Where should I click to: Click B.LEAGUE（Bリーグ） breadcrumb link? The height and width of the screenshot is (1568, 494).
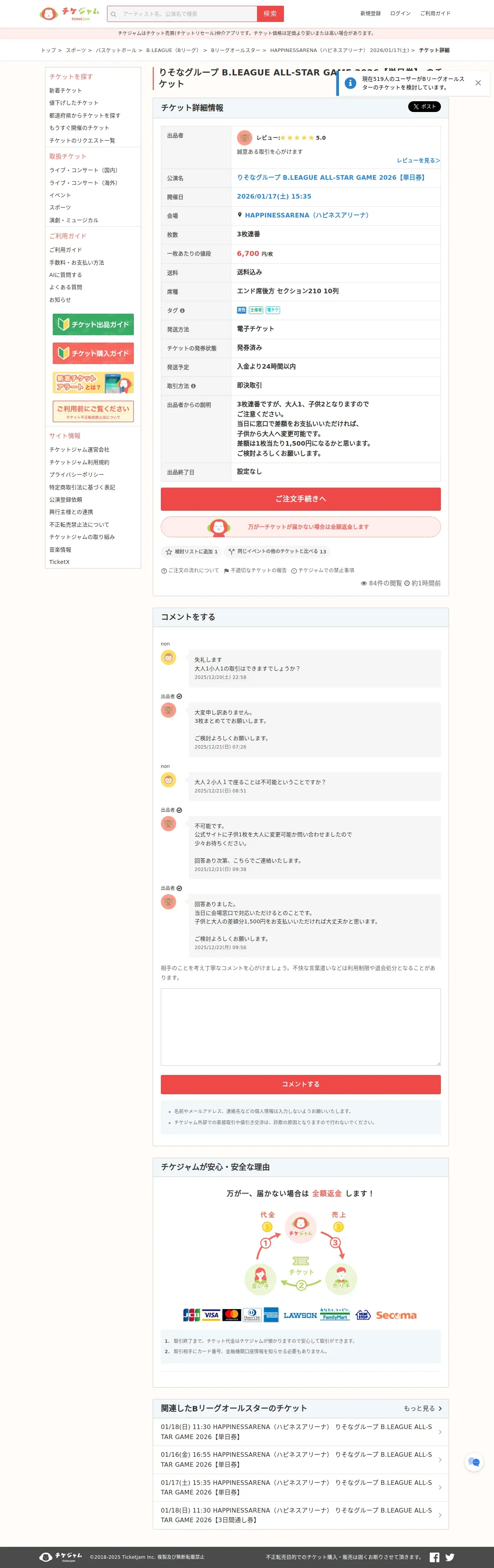(174, 50)
